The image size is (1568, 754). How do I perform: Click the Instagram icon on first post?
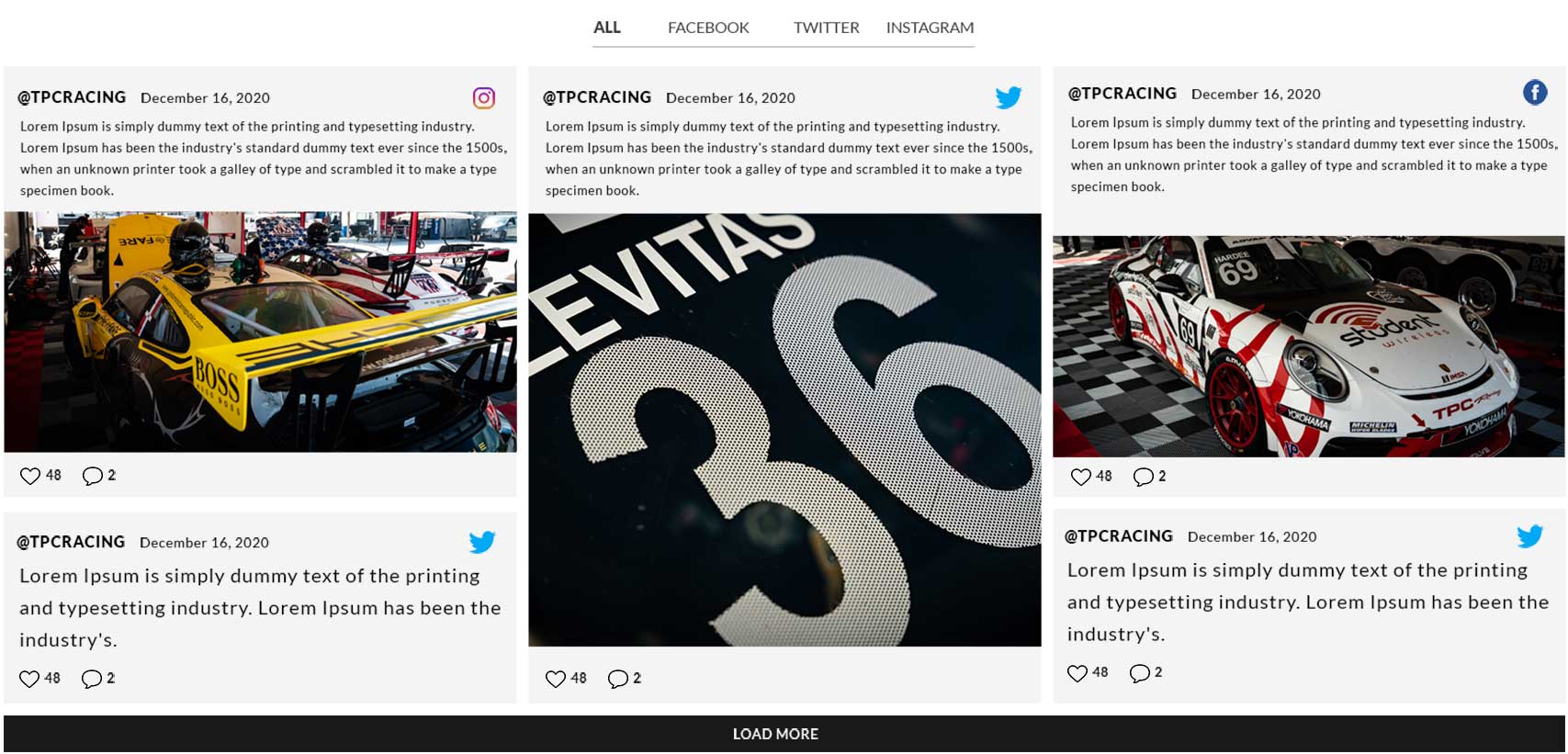click(x=484, y=98)
